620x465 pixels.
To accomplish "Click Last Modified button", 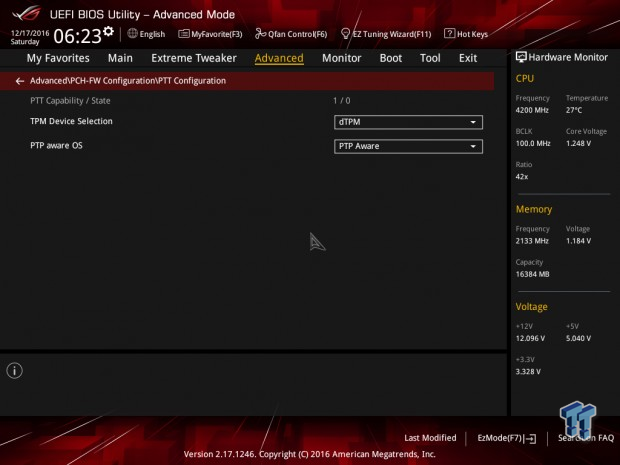I will [430, 438].
